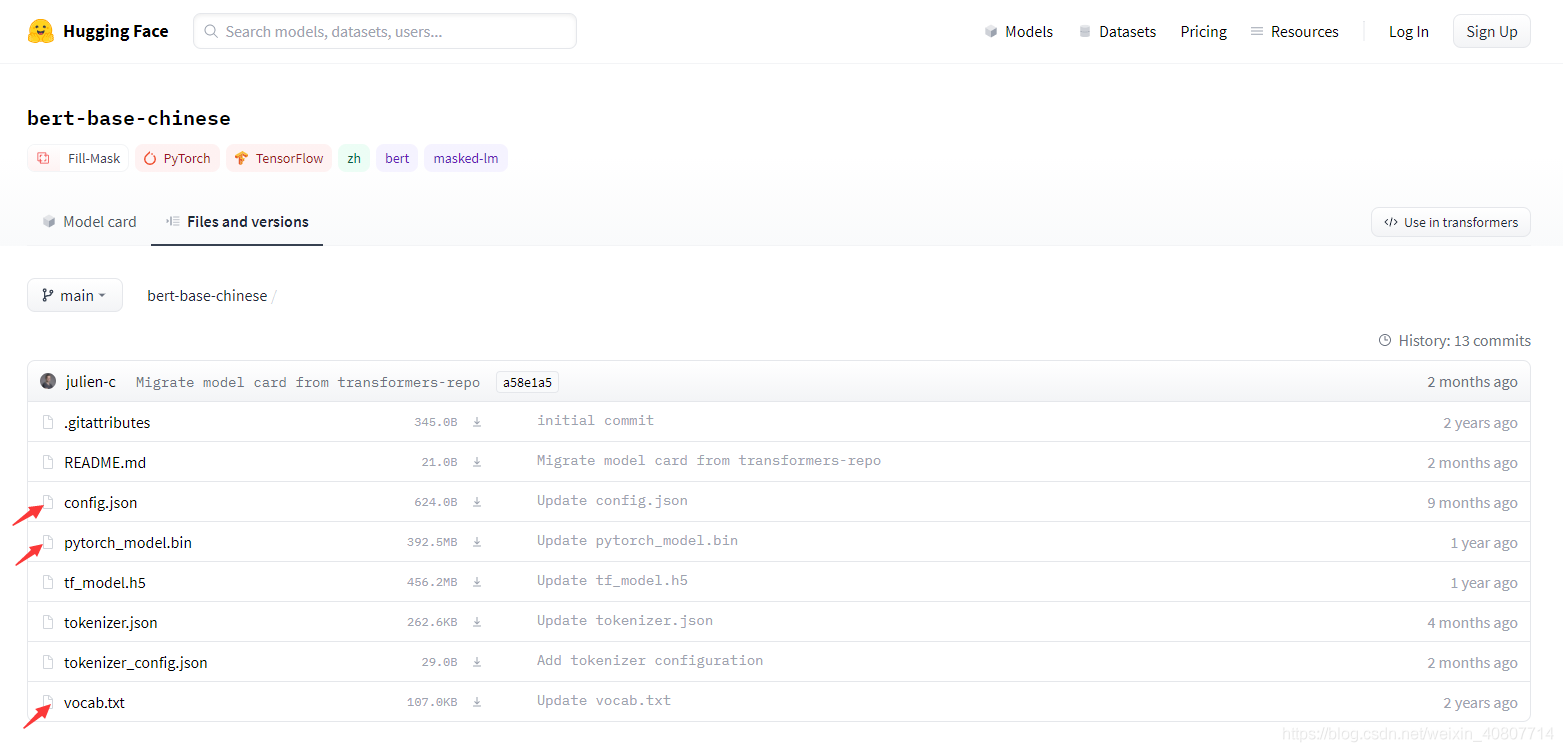The height and width of the screenshot is (752, 1563).
Task: Download vocab.txt via its download arrow
Action: 477,702
